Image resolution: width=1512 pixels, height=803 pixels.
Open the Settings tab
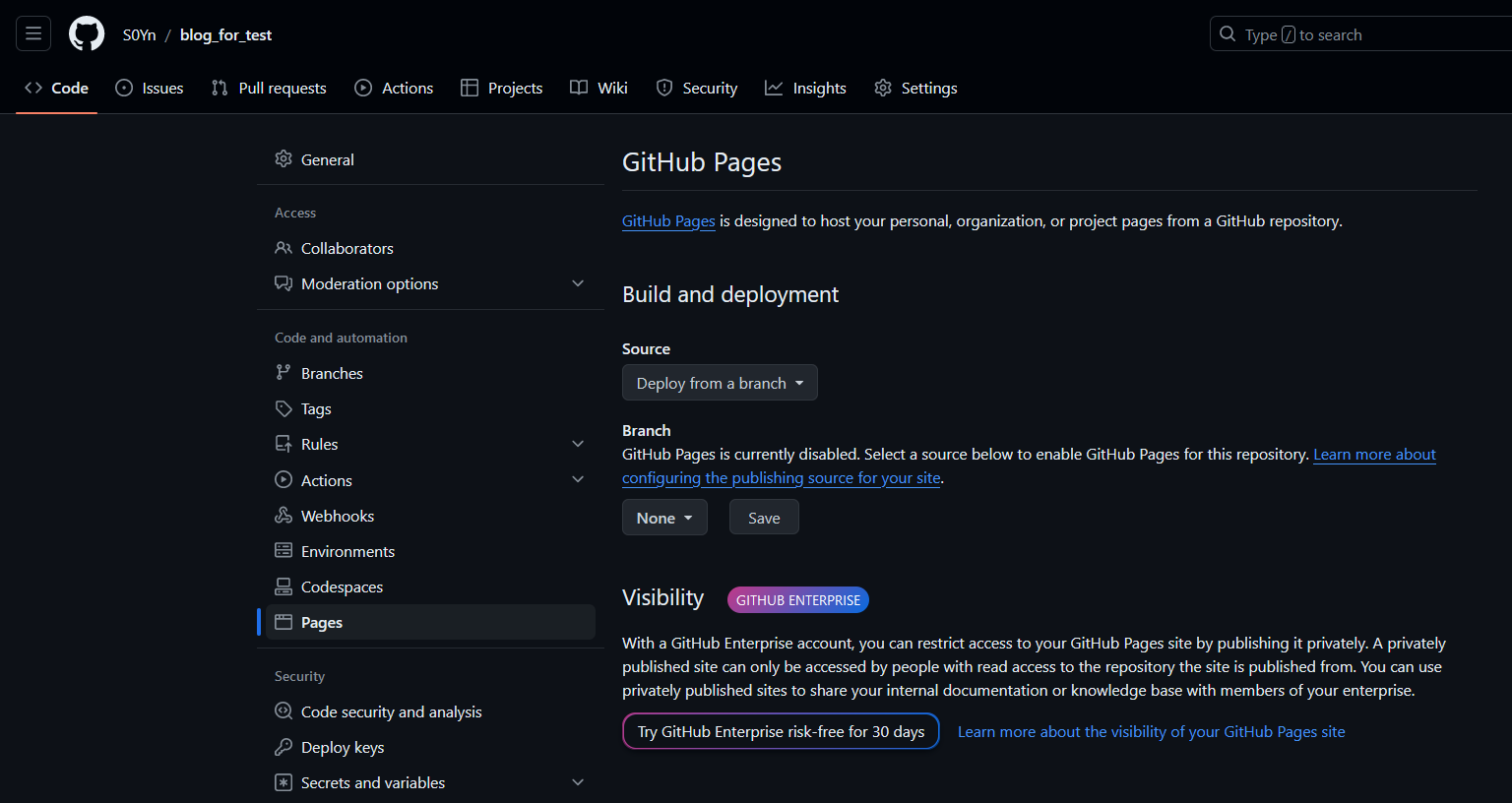click(915, 88)
